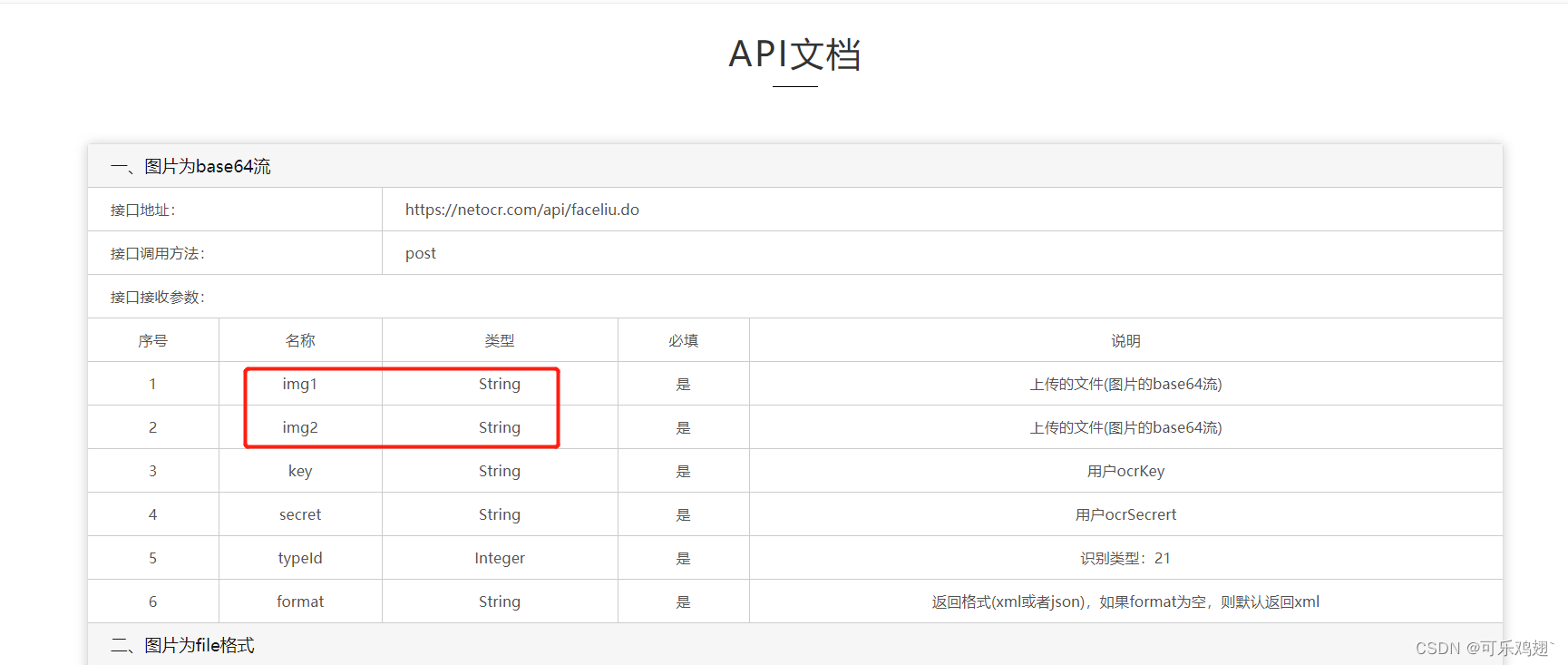Image resolution: width=1568 pixels, height=665 pixels.
Task: Click the 是 required cell in img1 row
Action: coord(684,384)
